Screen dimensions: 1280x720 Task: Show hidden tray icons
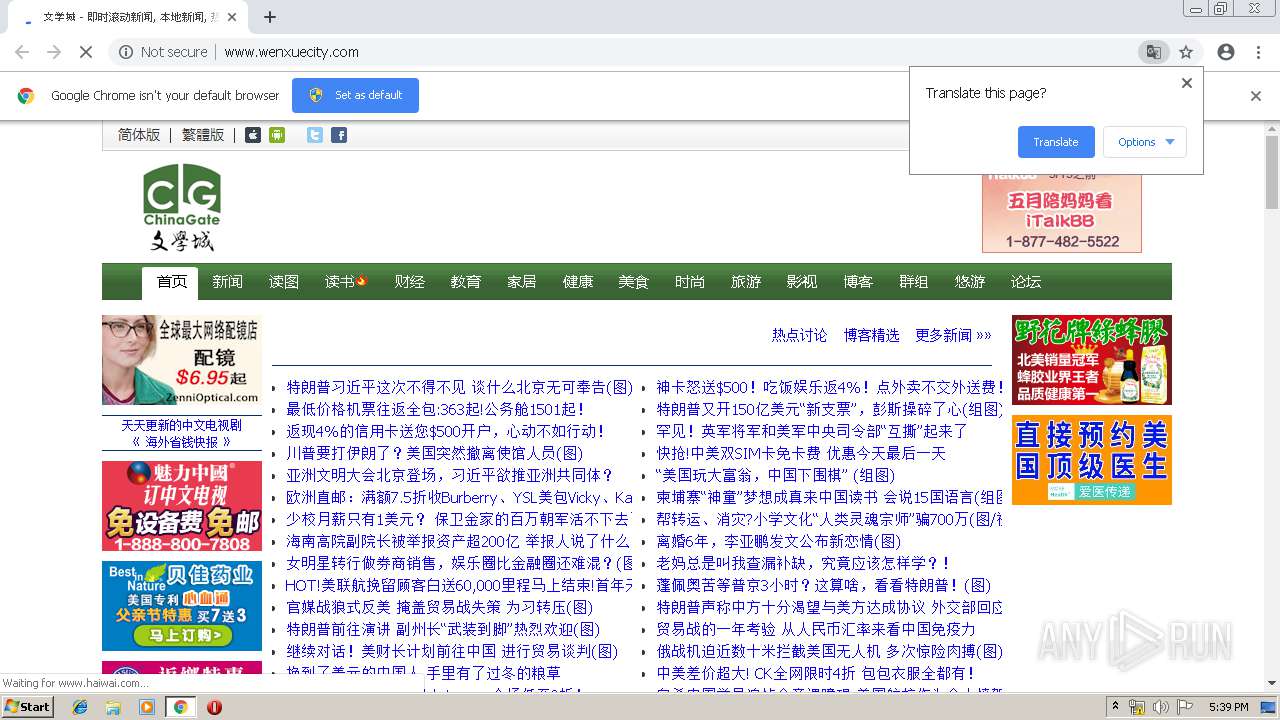(x=1115, y=707)
